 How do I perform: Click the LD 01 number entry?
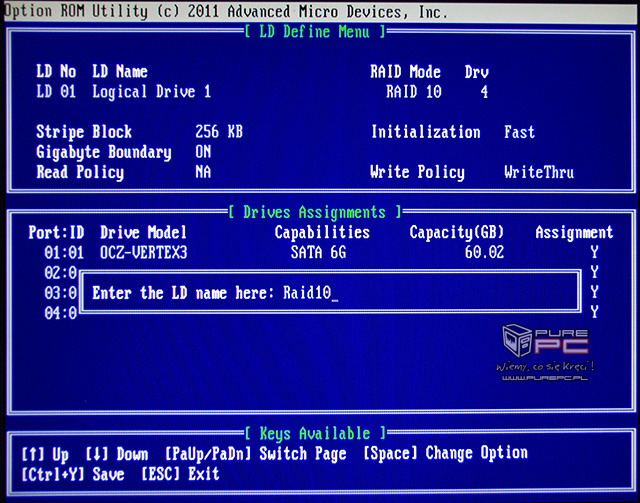click(x=56, y=92)
